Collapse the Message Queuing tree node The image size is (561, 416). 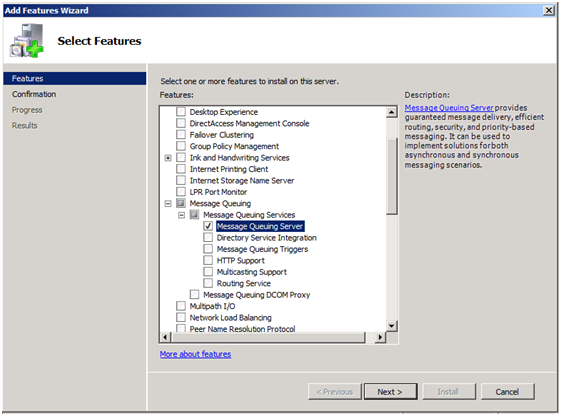point(168,204)
